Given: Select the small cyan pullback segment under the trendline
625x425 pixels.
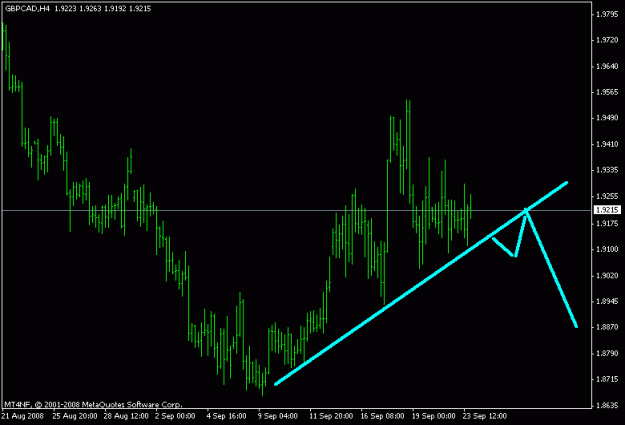Looking at the screenshot, I should [x=503, y=246].
